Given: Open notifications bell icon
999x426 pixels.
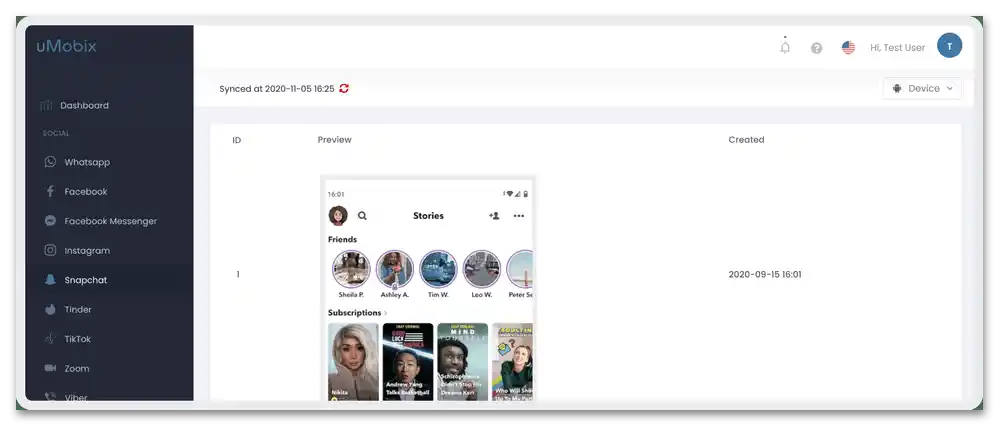Looking at the screenshot, I should (x=785, y=46).
